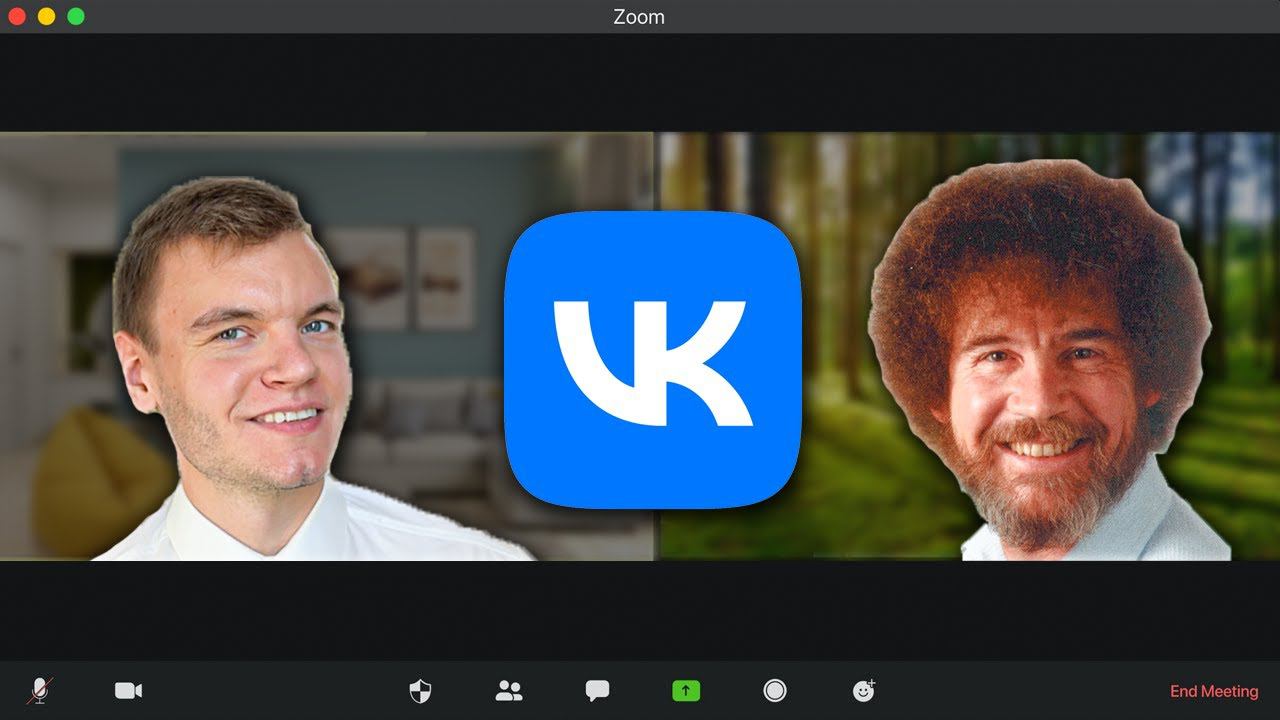The height and width of the screenshot is (720, 1280).
Task: Click the green Share Screen button
Action: 686,690
